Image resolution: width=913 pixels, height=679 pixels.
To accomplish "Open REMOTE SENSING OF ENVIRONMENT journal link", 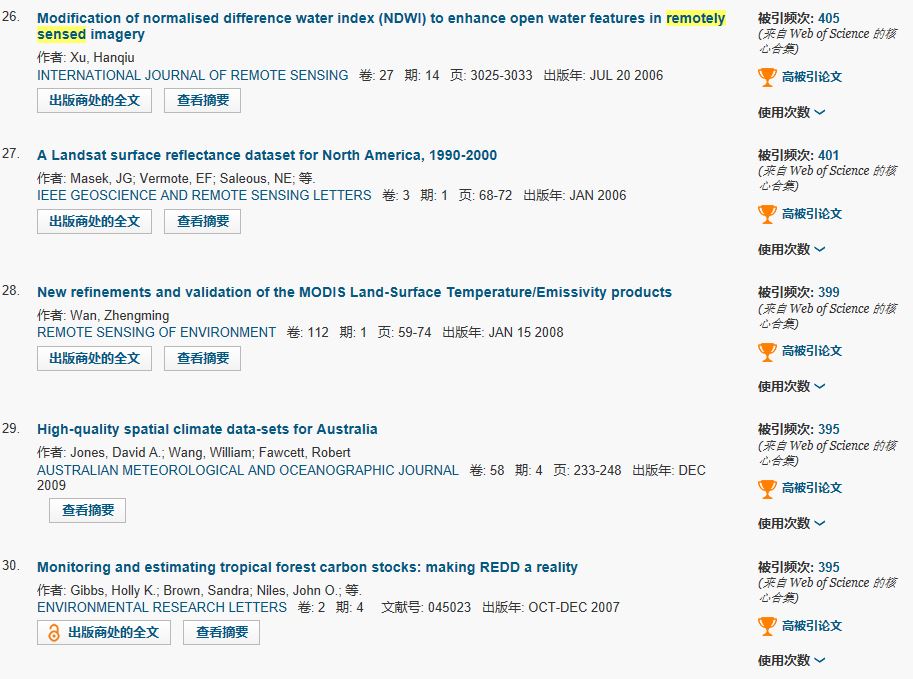I will [156, 333].
